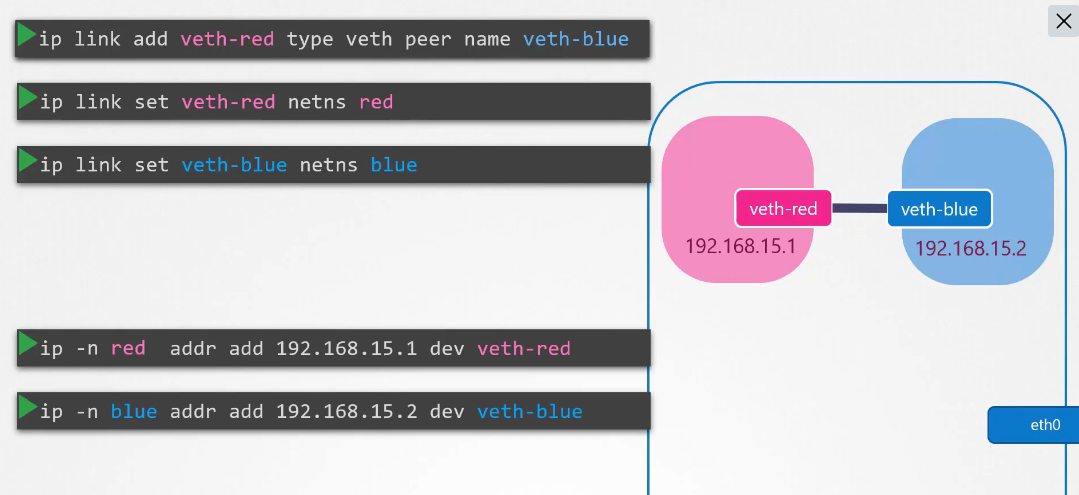Screen dimensions: 1079x495
Task: Click the 192.168.15.1 label under veth-red
Action: (740, 246)
